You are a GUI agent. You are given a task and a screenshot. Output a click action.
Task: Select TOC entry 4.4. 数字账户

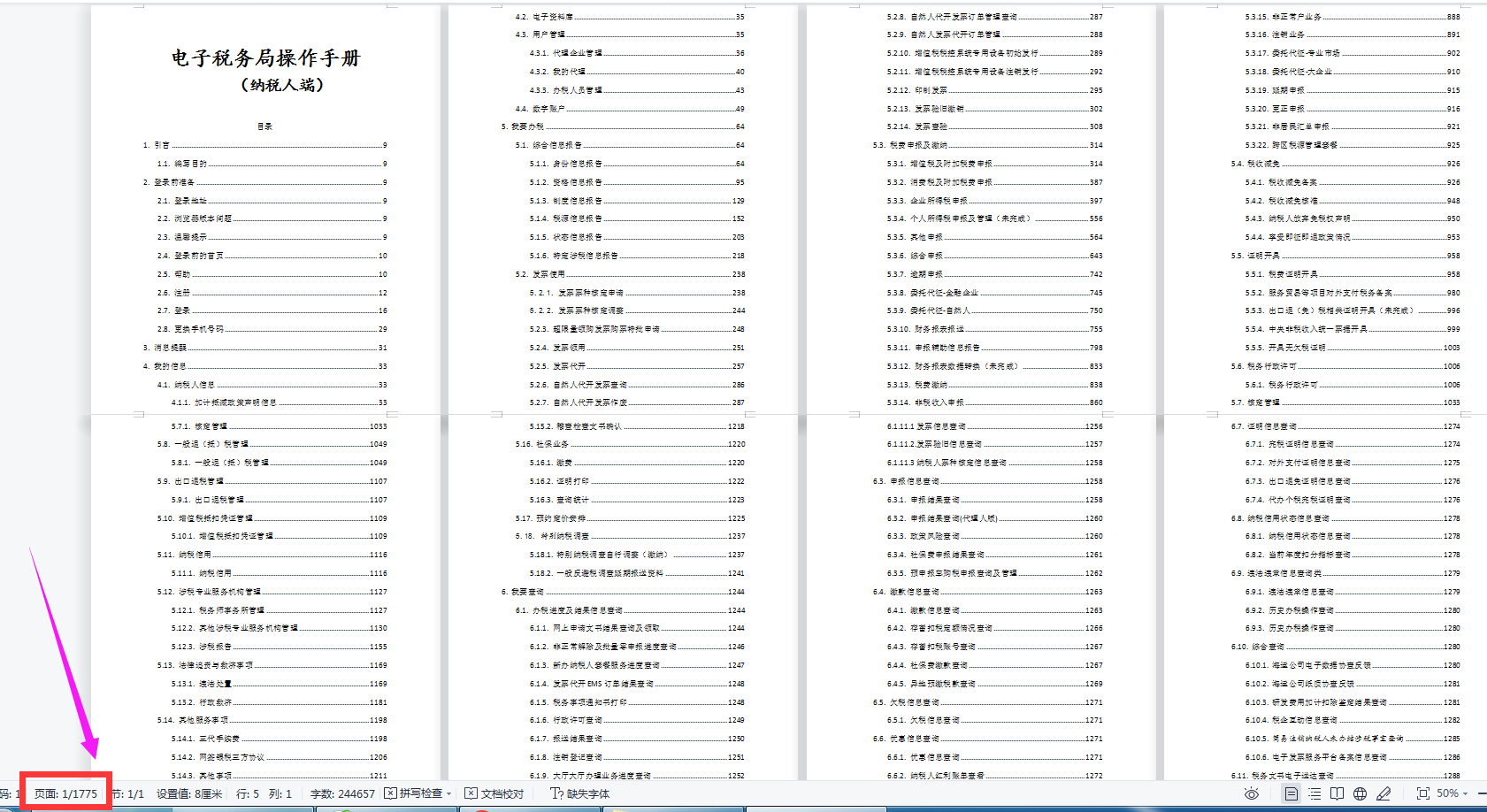(x=630, y=109)
